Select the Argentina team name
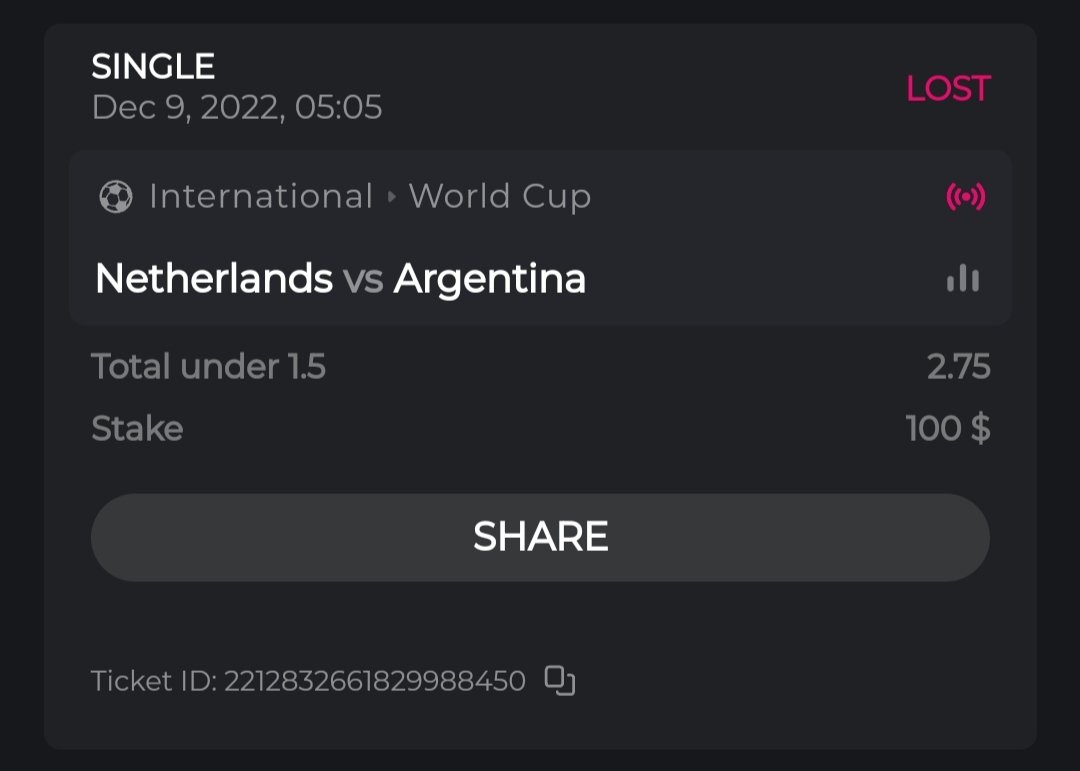The width and height of the screenshot is (1080, 771). (x=490, y=279)
